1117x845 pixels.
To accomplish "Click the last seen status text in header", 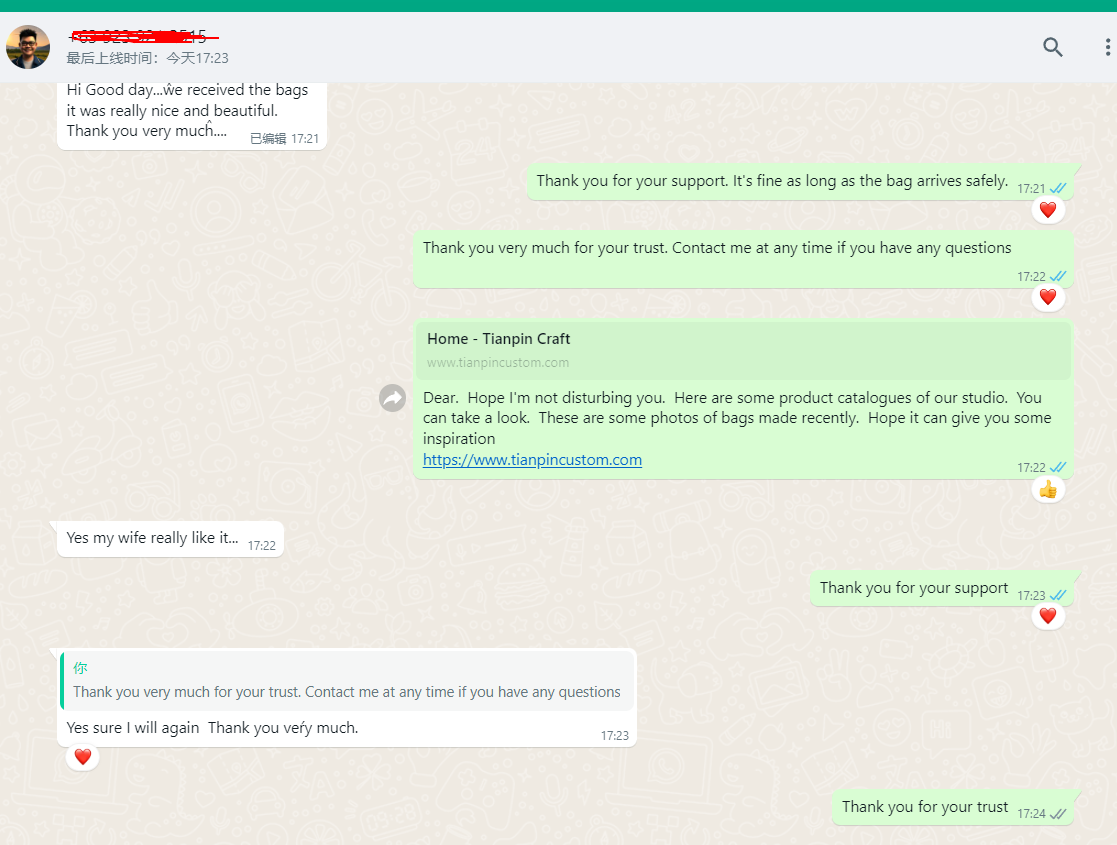I will [x=148, y=58].
